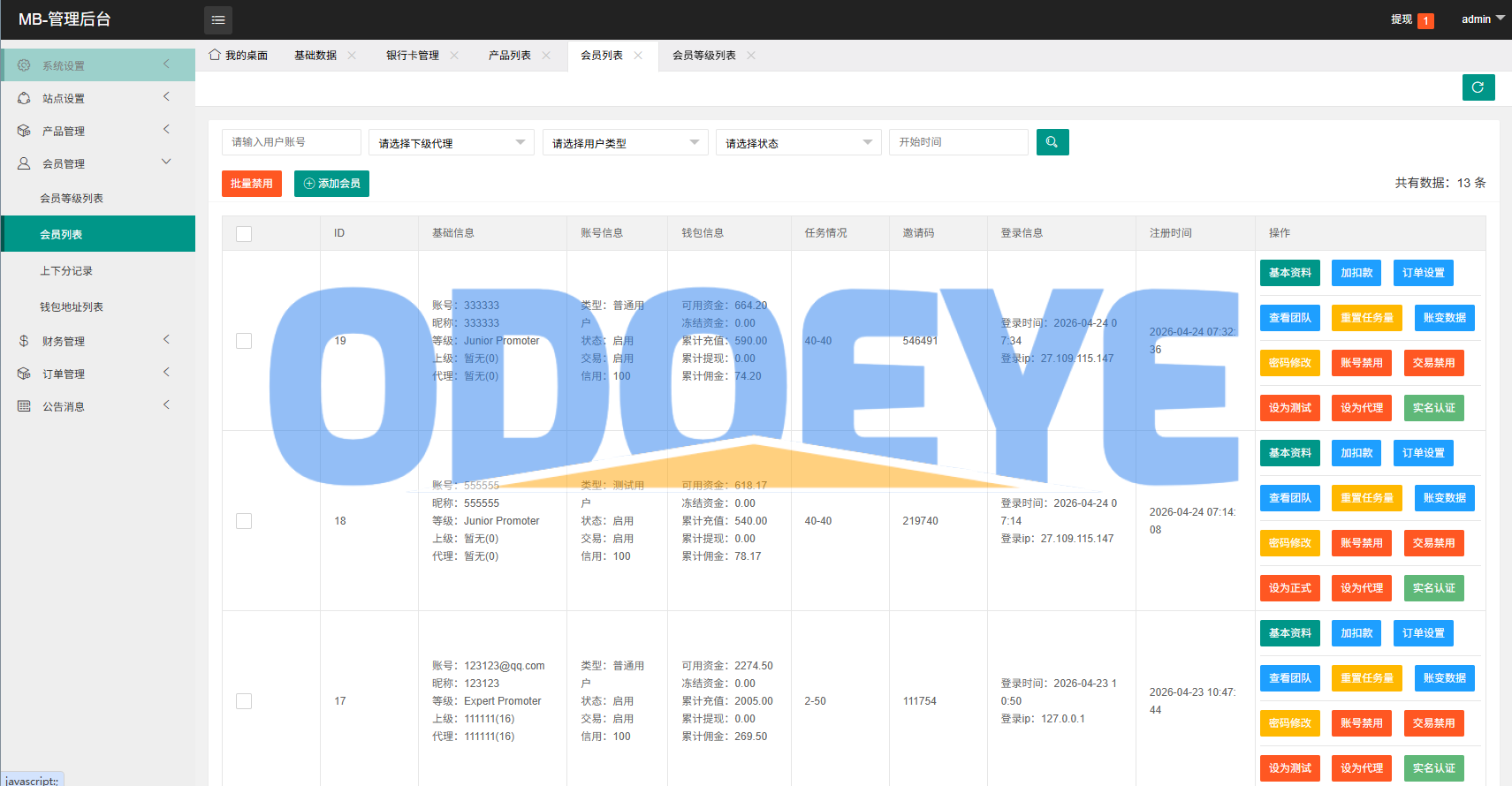The image size is (1512, 786).
Task: Click the green refresh icon button
Action: [x=1478, y=87]
